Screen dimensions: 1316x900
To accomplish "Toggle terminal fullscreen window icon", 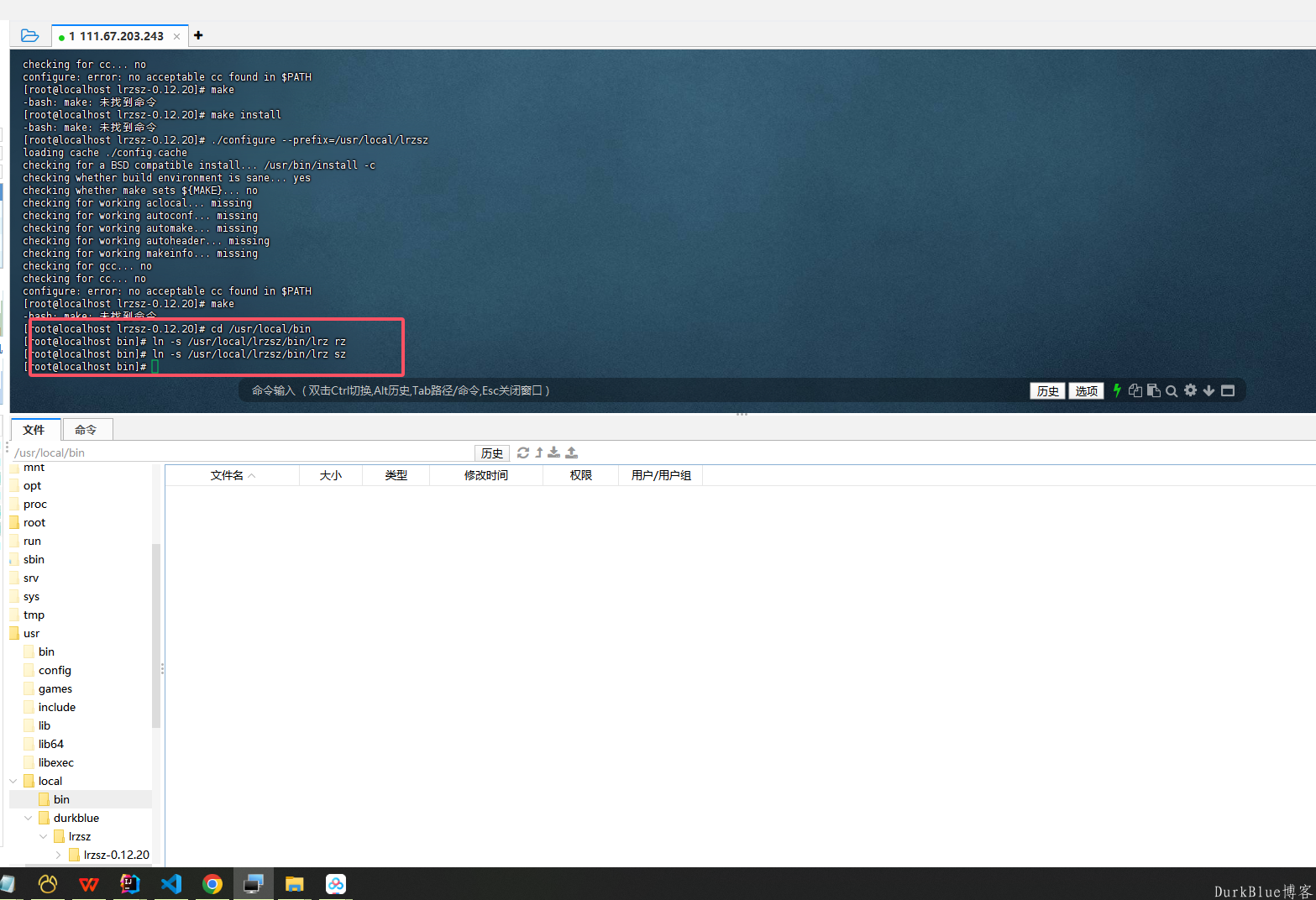I will pyautogui.click(x=1228, y=390).
